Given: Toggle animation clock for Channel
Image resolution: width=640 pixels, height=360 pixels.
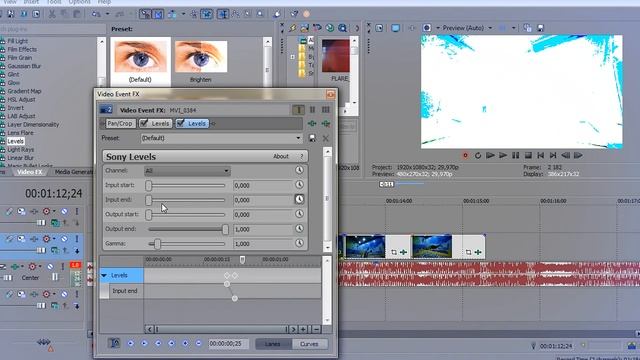Looking at the screenshot, I should click(299, 170).
